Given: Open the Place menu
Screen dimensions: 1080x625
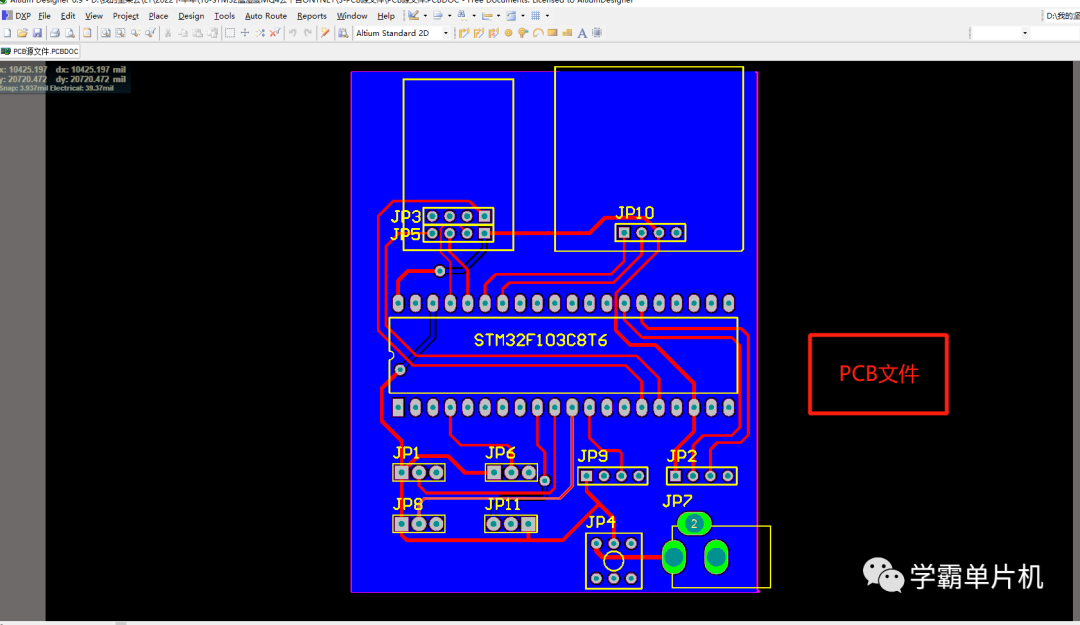Looking at the screenshot, I should pyautogui.click(x=158, y=16).
